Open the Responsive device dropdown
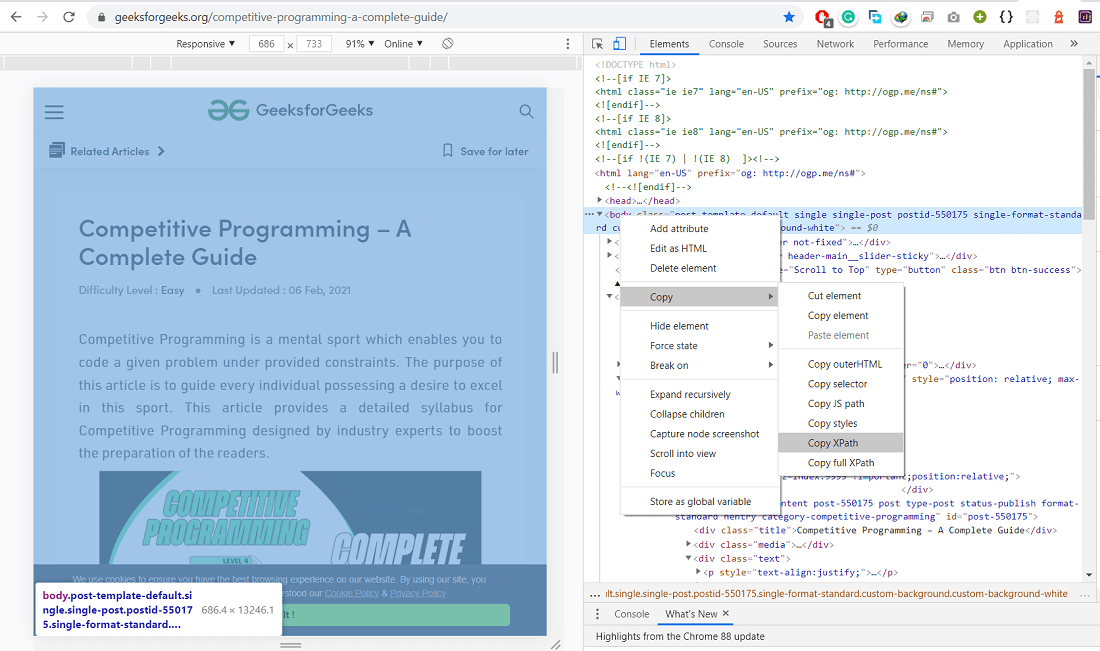This screenshot has height=651, width=1100. click(x=206, y=43)
